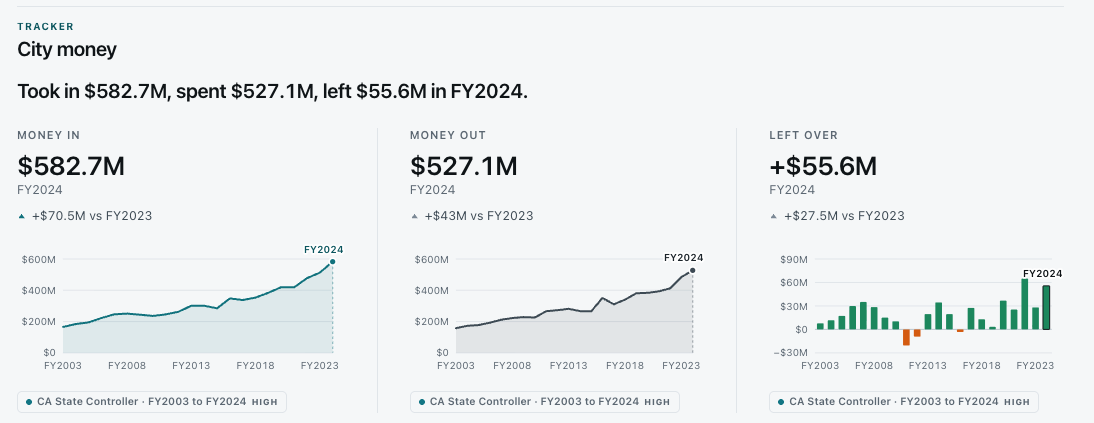Click the teal dot icon in Left Over source badge
1094x423 pixels.
pyautogui.click(x=781, y=402)
